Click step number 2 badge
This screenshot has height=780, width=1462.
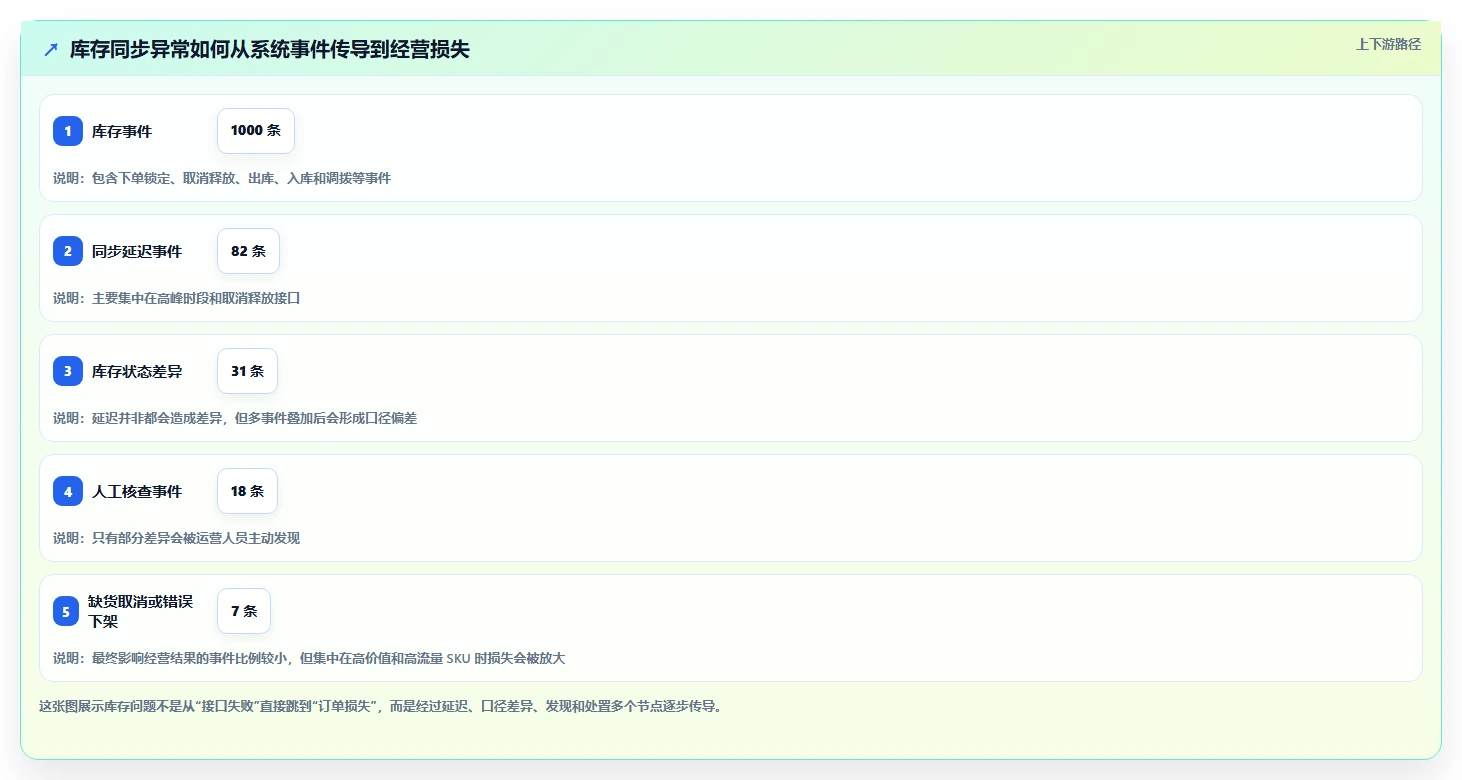(x=68, y=251)
